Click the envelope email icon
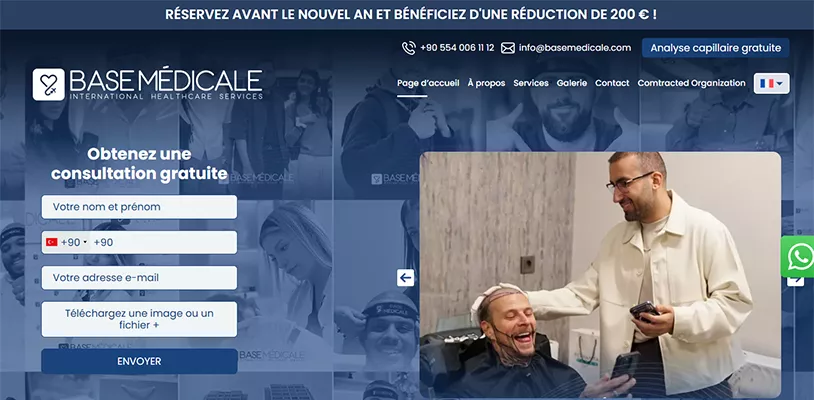 pos(508,48)
